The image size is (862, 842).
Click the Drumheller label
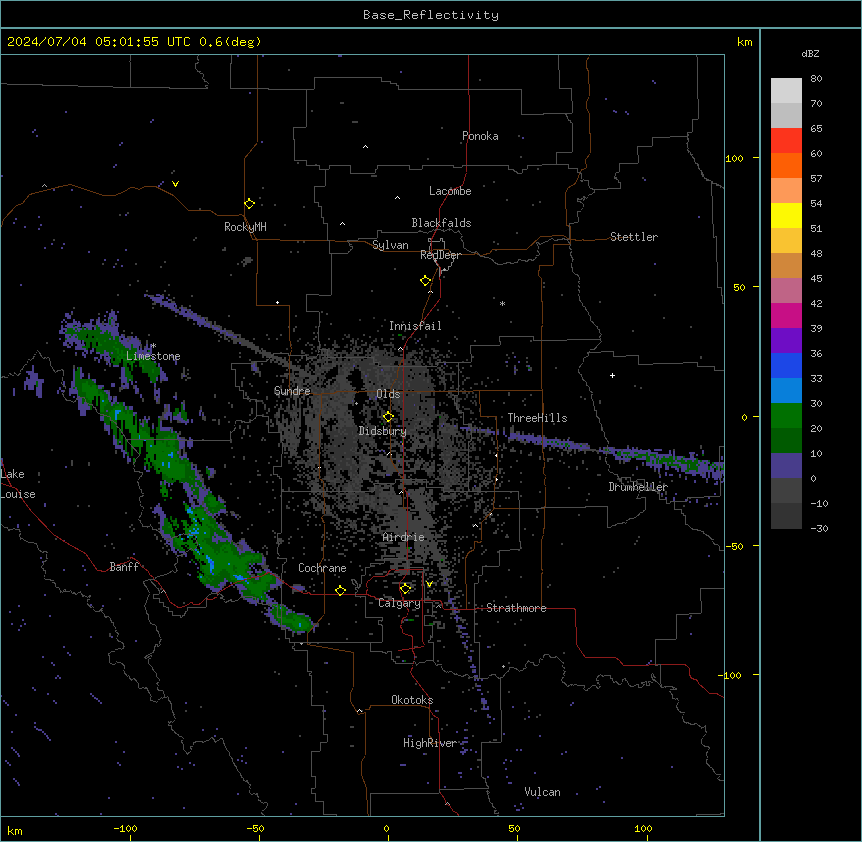638,487
